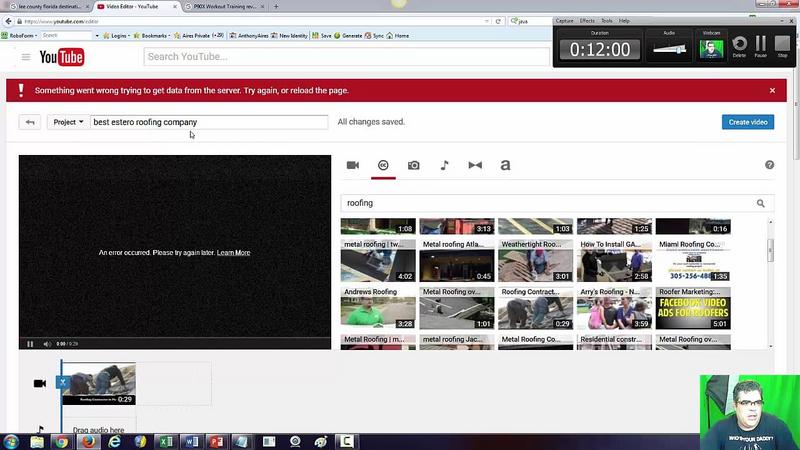800x450 pixels.
Task: Expand the RoboForm dropdown
Action: point(19,36)
